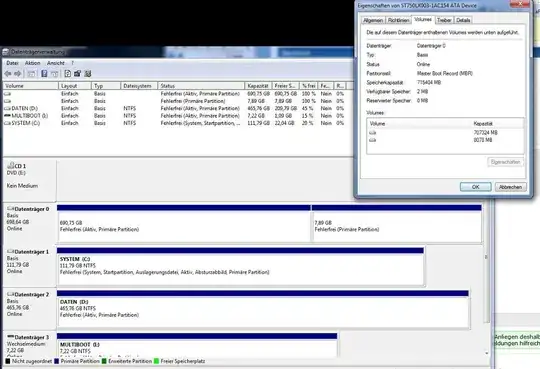Screen dimensions: 540x369
Task: Click the 707324 MB volume entry
Action: click(445, 133)
